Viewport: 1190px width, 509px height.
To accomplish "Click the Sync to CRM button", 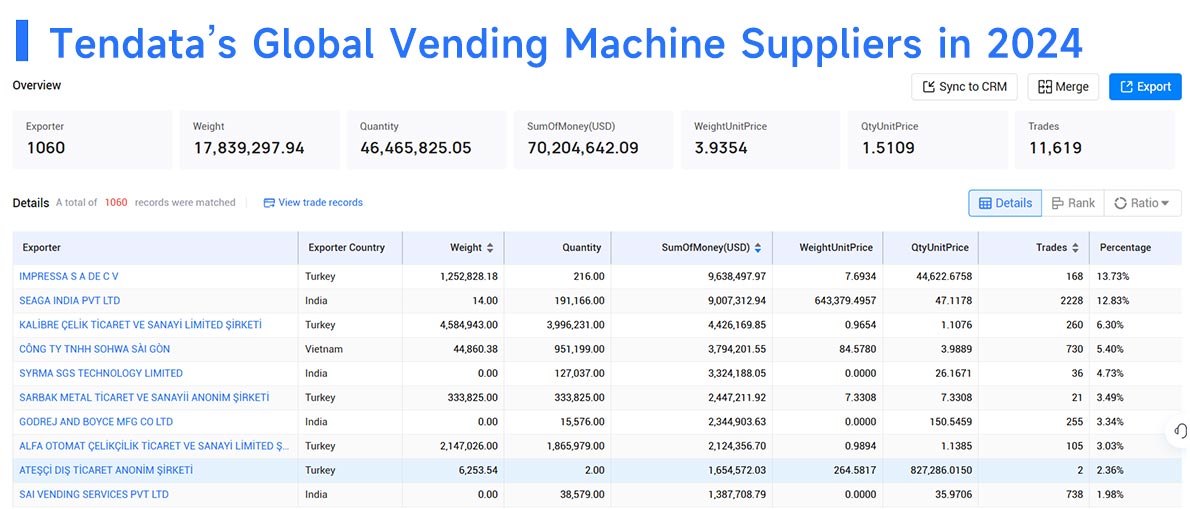I will 964,86.
